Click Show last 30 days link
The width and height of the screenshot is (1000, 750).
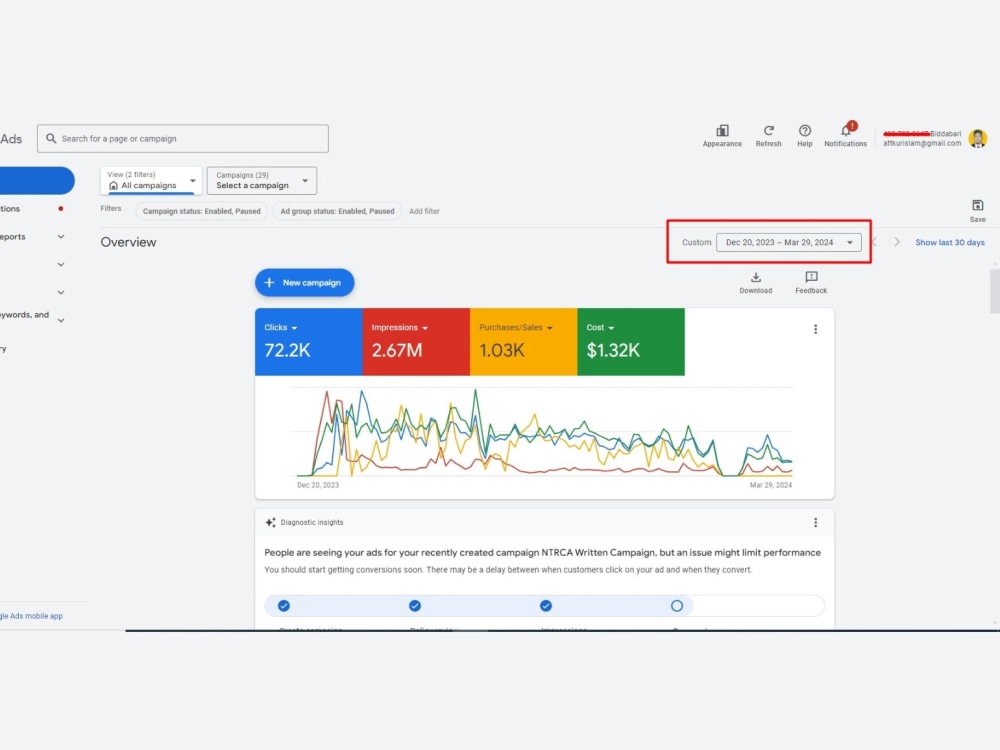[x=950, y=242]
